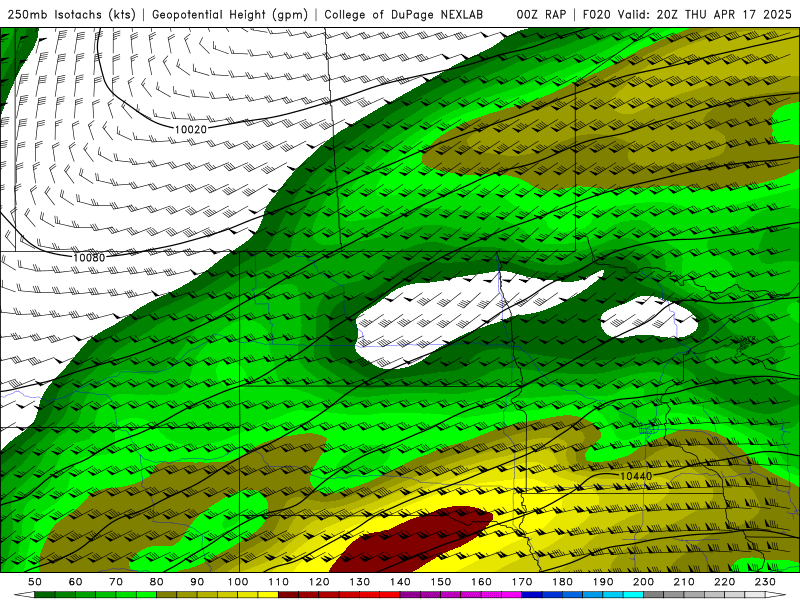Click the 160 kts legend tick label

click(482, 582)
